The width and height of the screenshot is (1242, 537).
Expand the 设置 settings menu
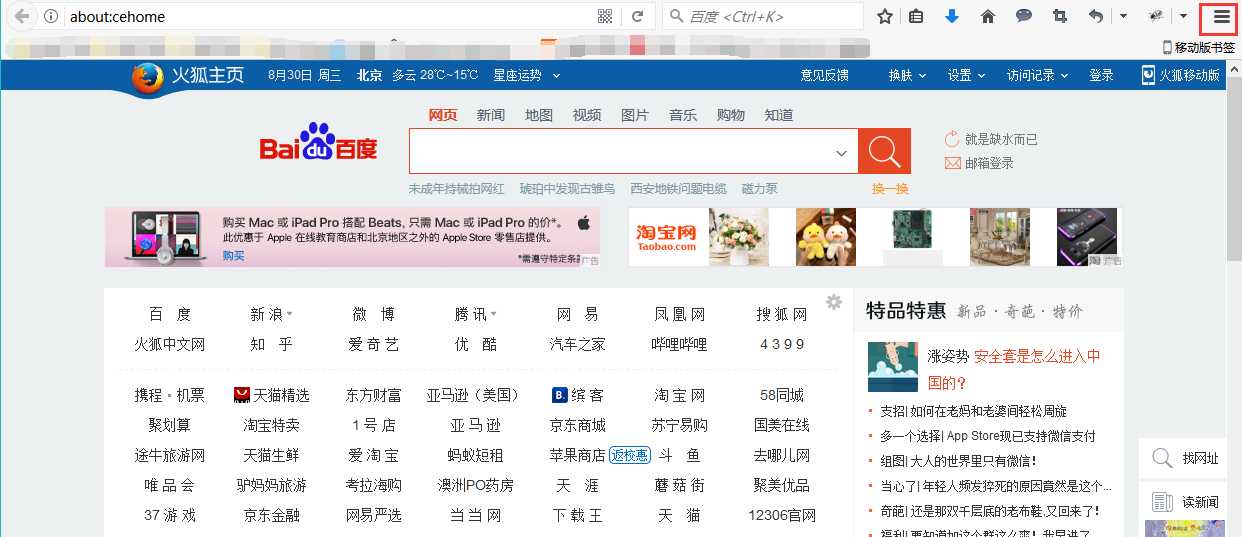click(x=966, y=76)
